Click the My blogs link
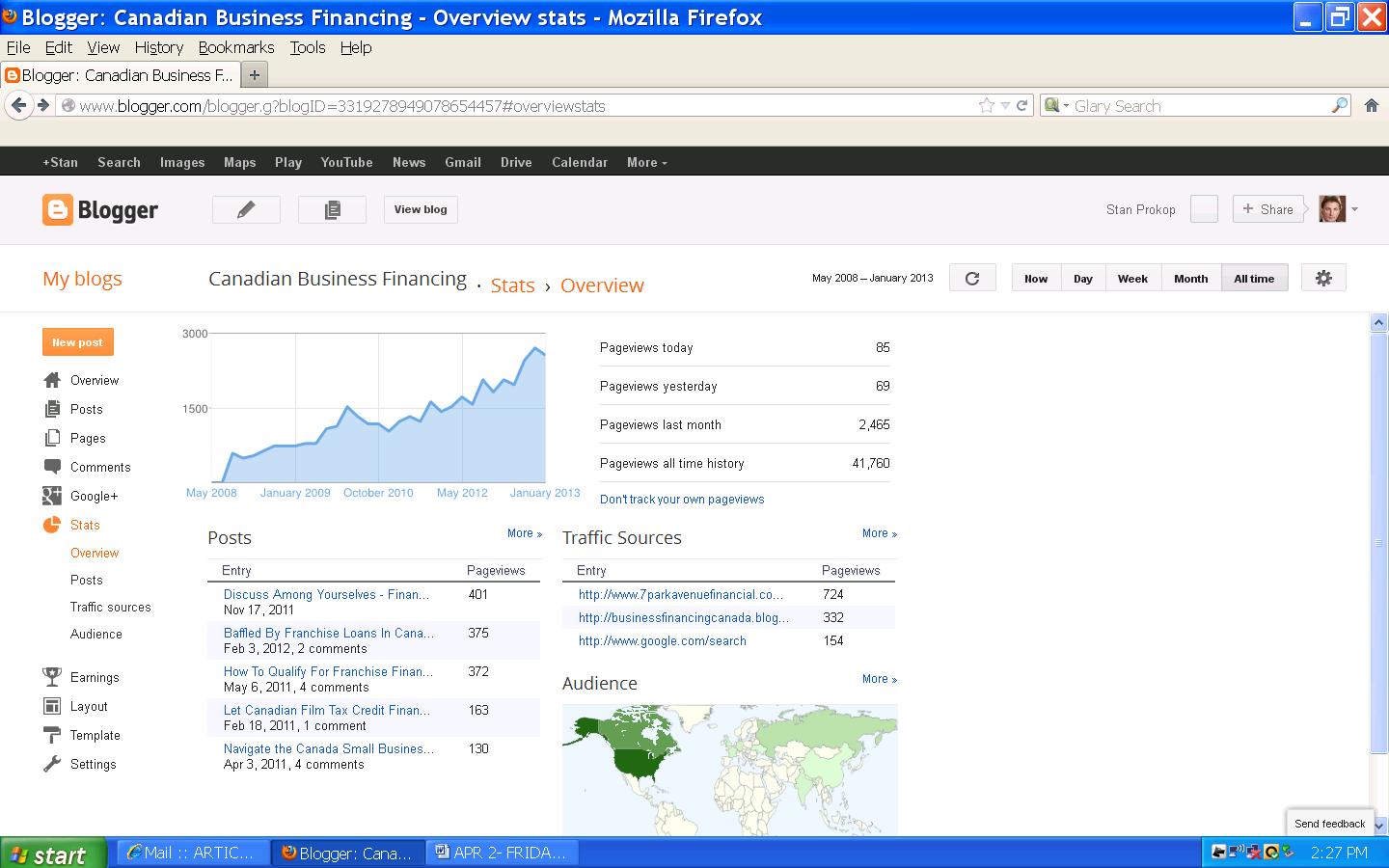This screenshot has width=1389, height=868. pyautogui.click(x=82, y=279)
